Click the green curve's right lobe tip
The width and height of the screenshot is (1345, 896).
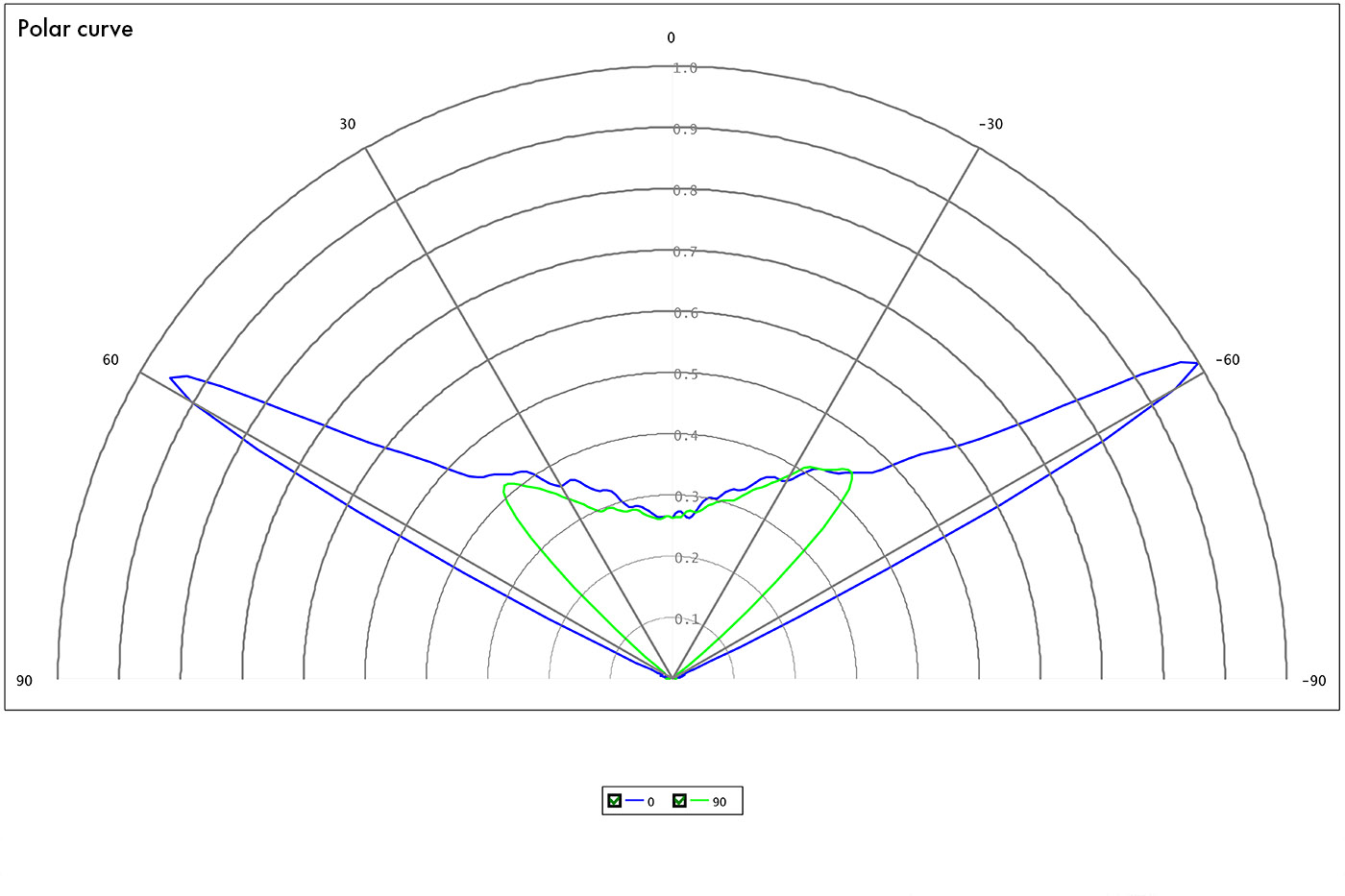pos(851,472)
